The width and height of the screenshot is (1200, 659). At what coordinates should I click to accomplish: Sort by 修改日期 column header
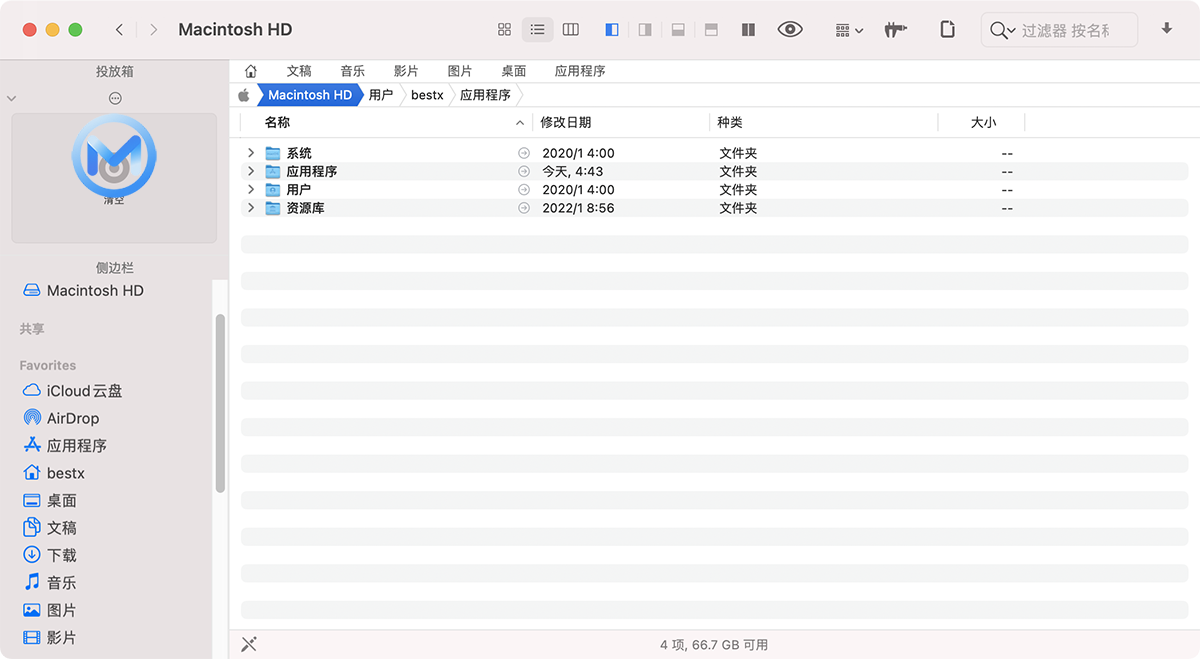(x=566, y=122)
